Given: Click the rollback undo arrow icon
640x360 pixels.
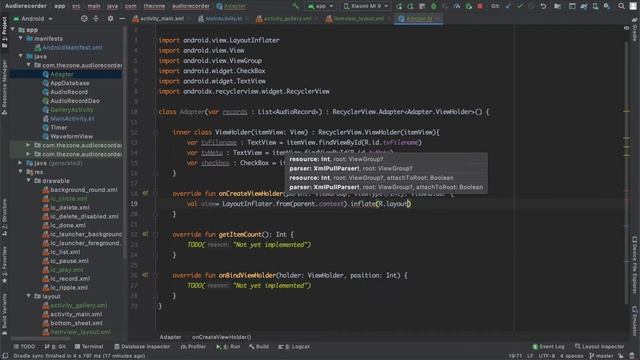Looking at the screenshot, I should [543, 6].
